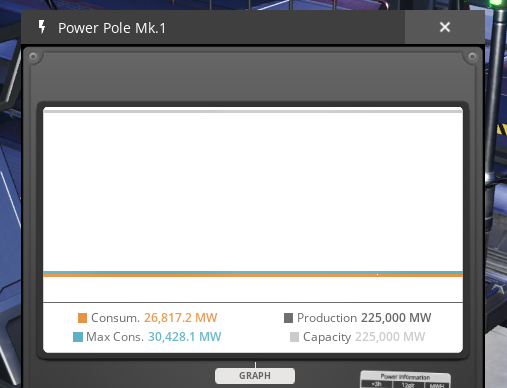Viewport: 507px width, 388px height.
Task: Select the Production value 225,000 MW
Action: pyautogui.click(x=396, y=318)
